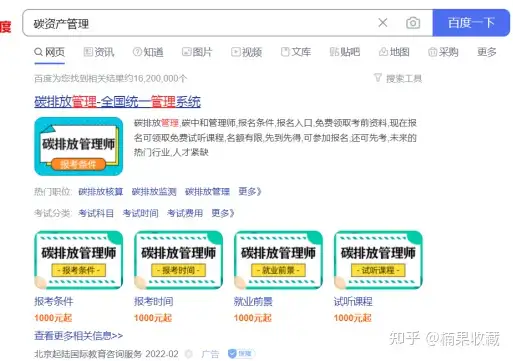Open the 碳排放管理 position link
Viewport: 513px width, 361px height.
click(207, 192)
